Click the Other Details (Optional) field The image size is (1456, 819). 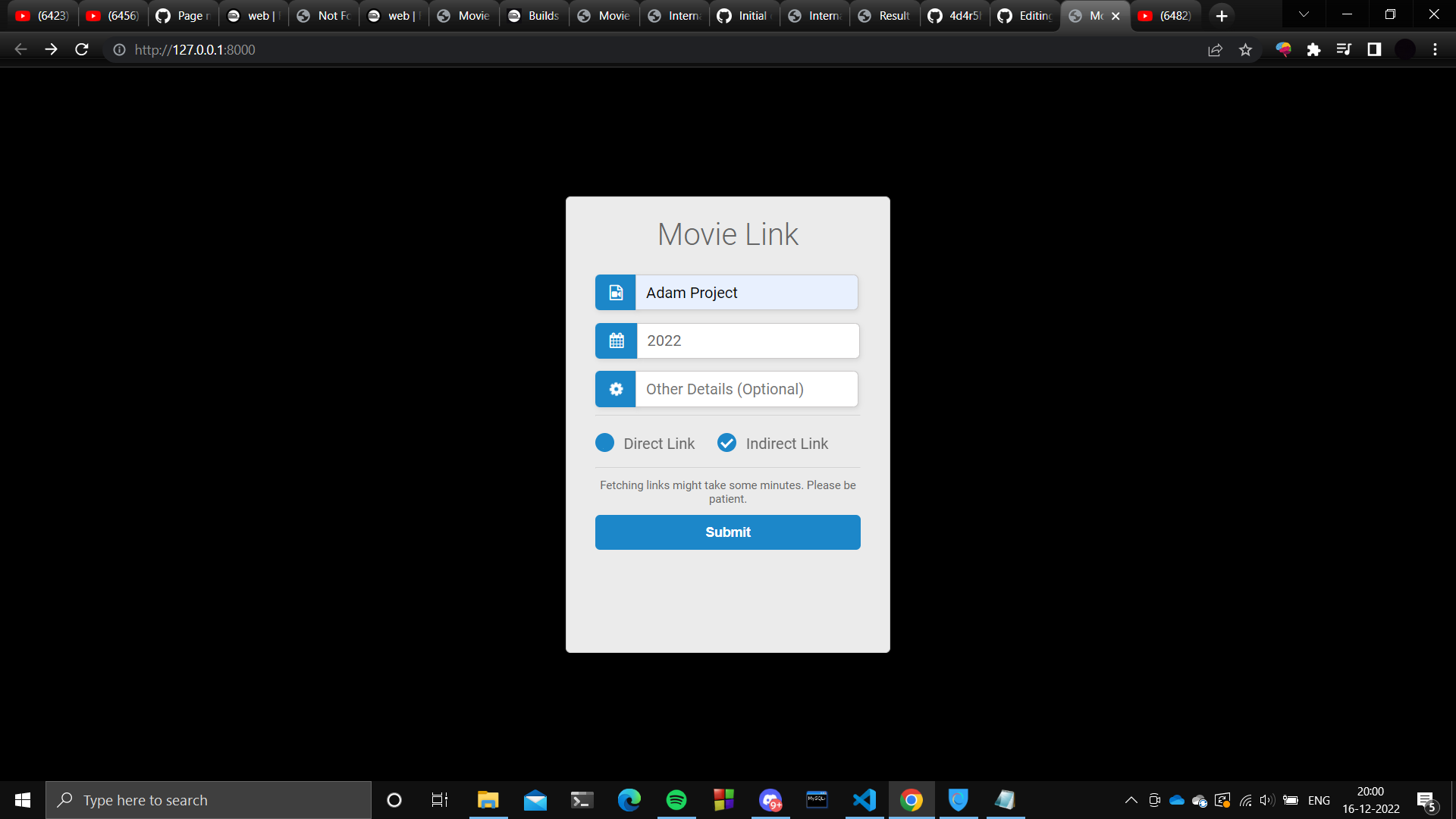point(746,389)
